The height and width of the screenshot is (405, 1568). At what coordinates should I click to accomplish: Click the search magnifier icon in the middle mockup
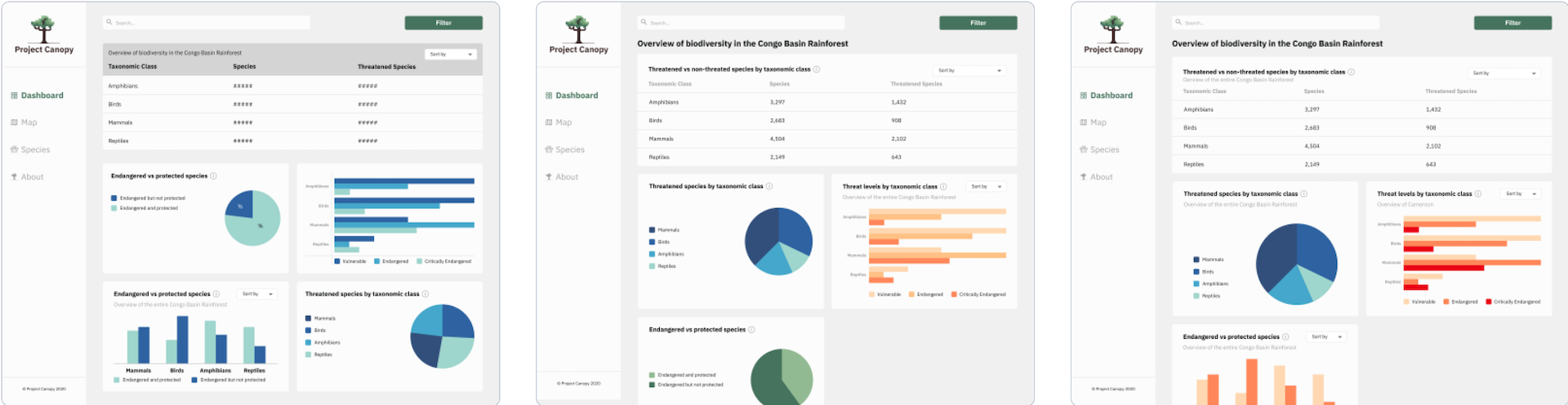pos(644,22)
